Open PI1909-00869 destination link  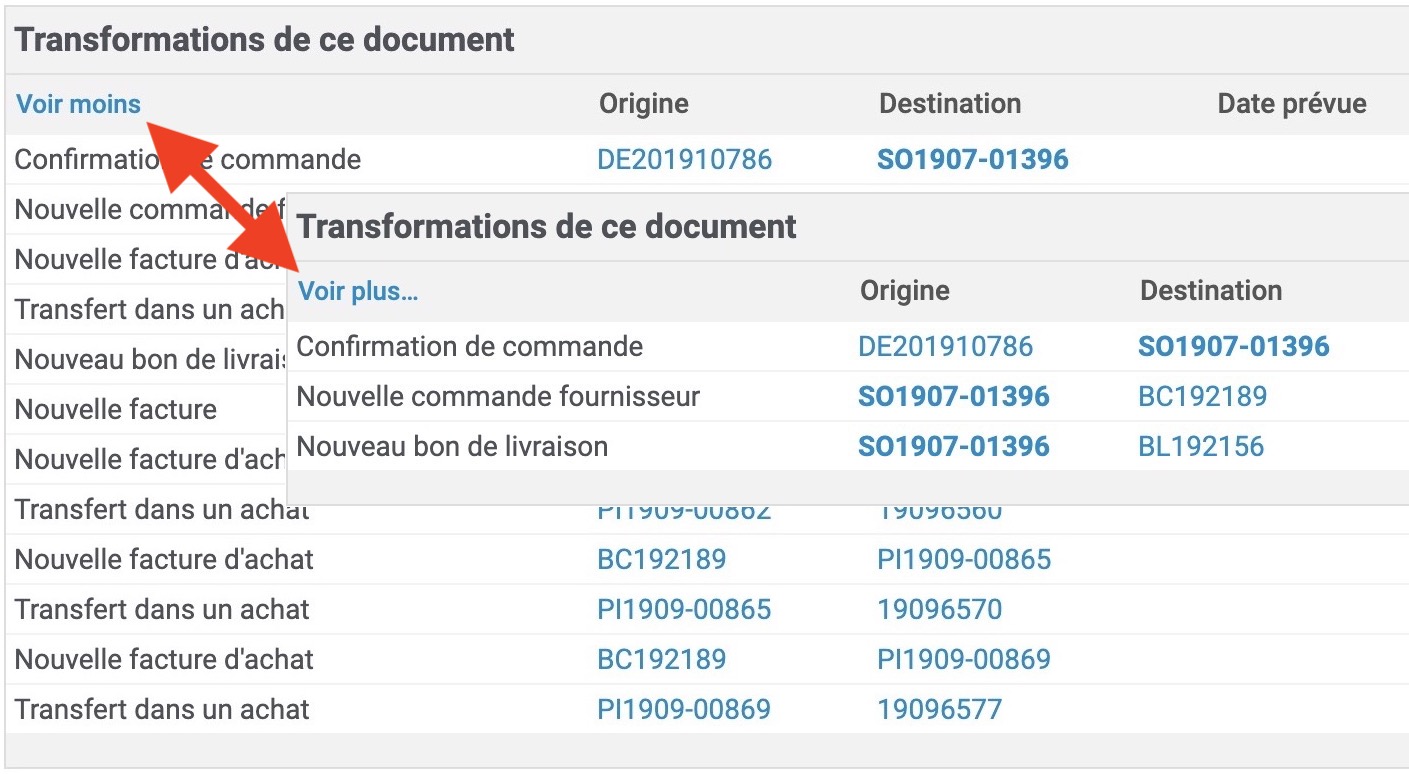coord(964,659)
